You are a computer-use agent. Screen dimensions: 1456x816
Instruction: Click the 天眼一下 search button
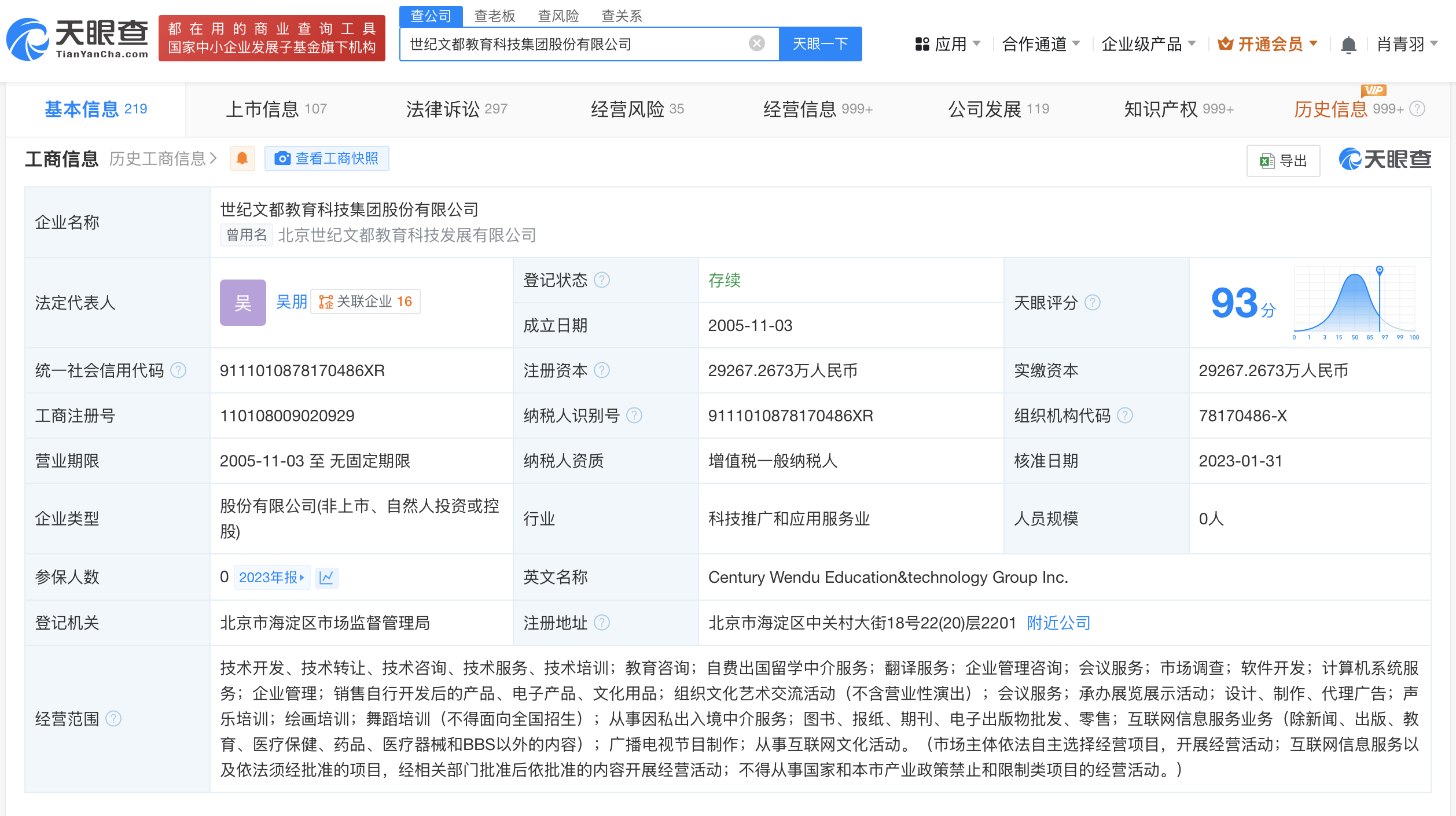point(820,44)
